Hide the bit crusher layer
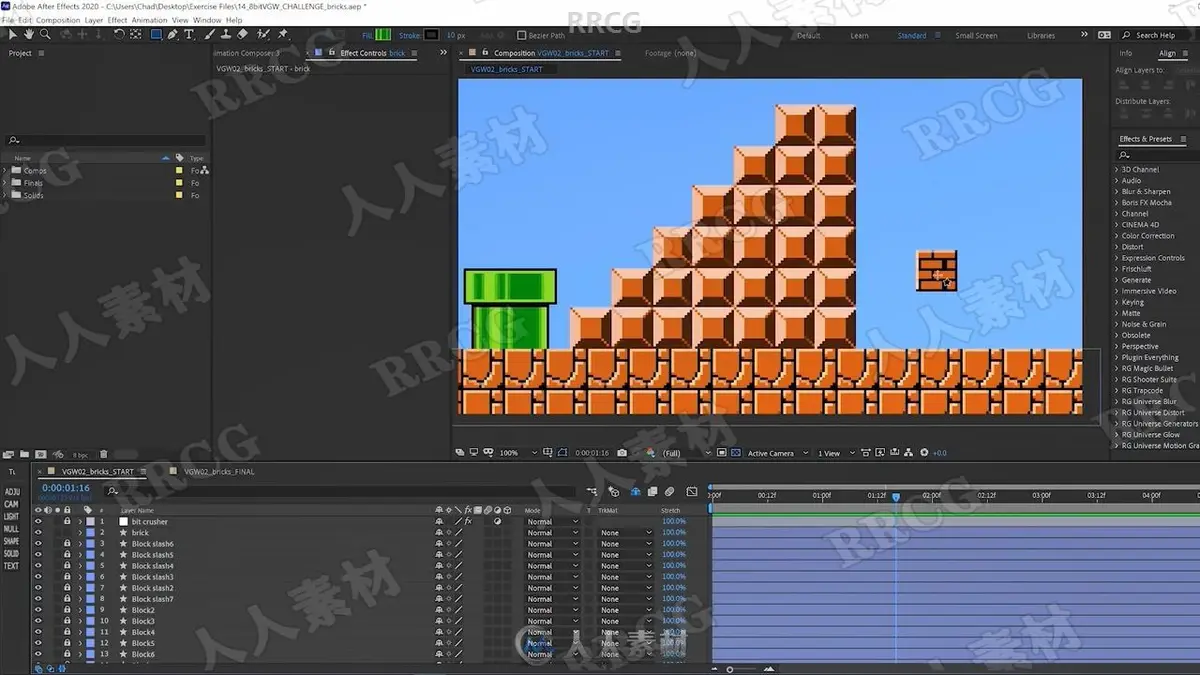 click(x=38, y=522)
